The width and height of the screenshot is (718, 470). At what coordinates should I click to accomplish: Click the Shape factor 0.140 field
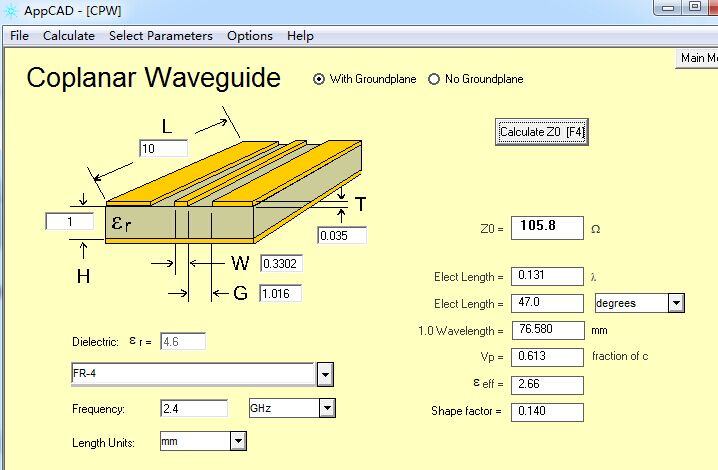pyautogui.click(x=547, y=412)
